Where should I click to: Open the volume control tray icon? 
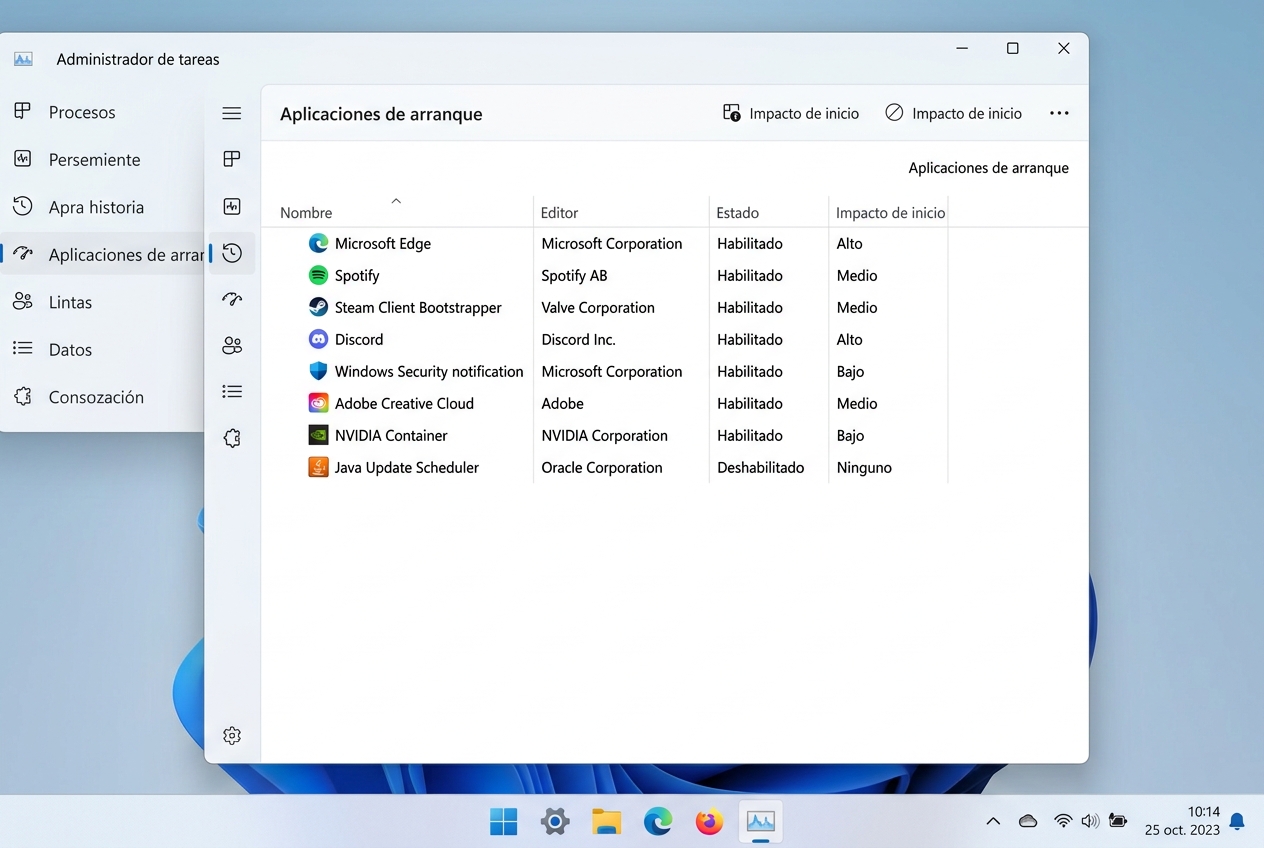(x=1090, y=821)
